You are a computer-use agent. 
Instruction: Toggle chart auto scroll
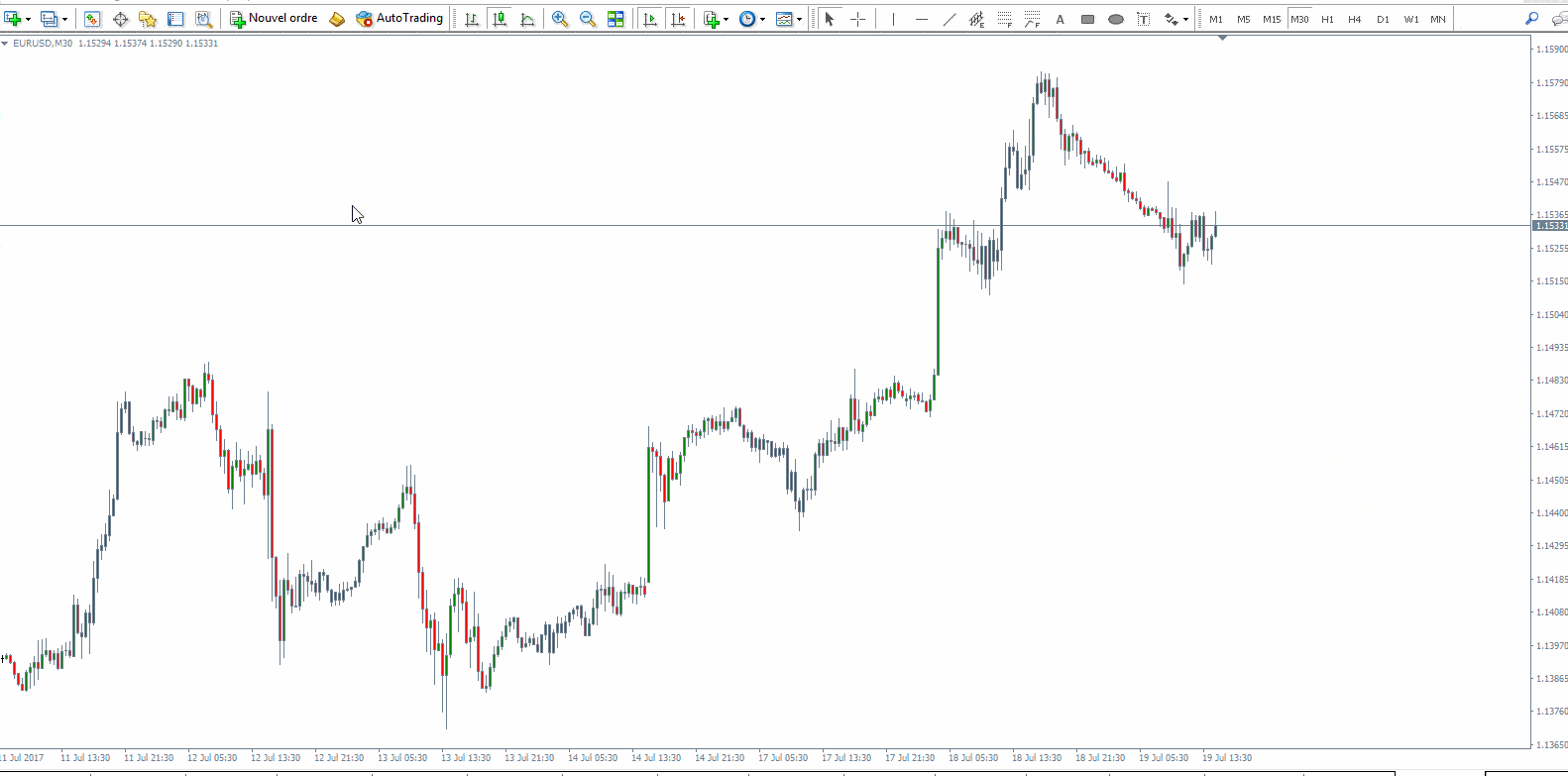tap(650, 19)
